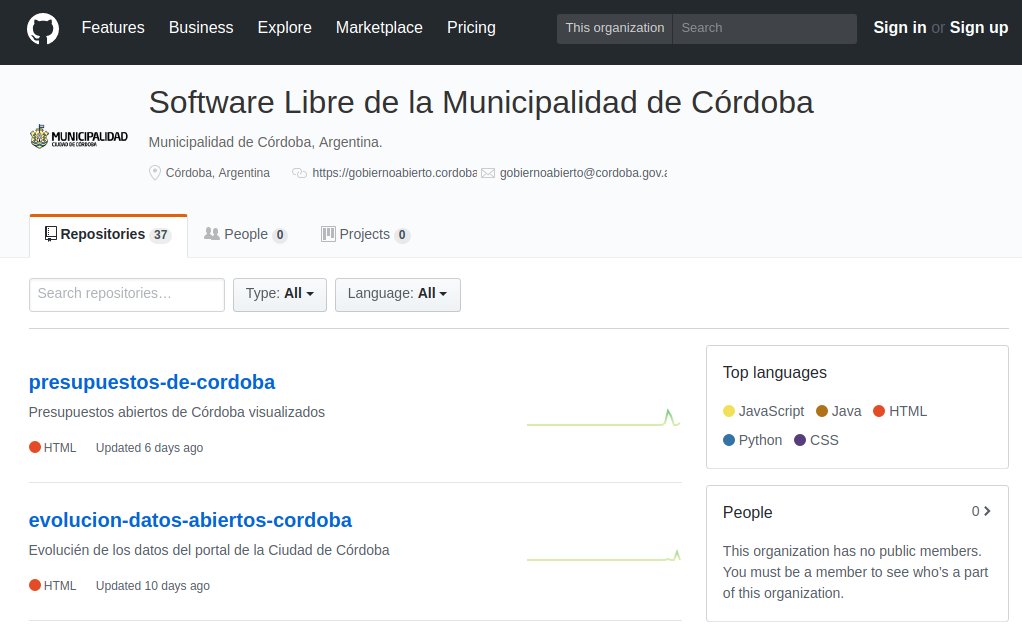Expand the Type: All dropdown
1022x642 pixels.
coord(280,295)
